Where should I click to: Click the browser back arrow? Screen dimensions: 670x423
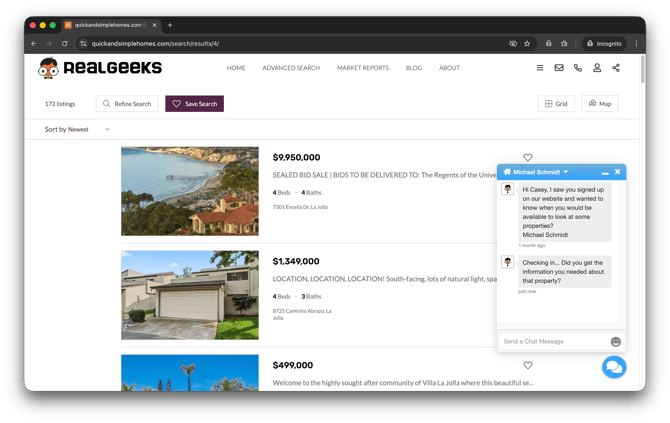[x=34, y=44]
